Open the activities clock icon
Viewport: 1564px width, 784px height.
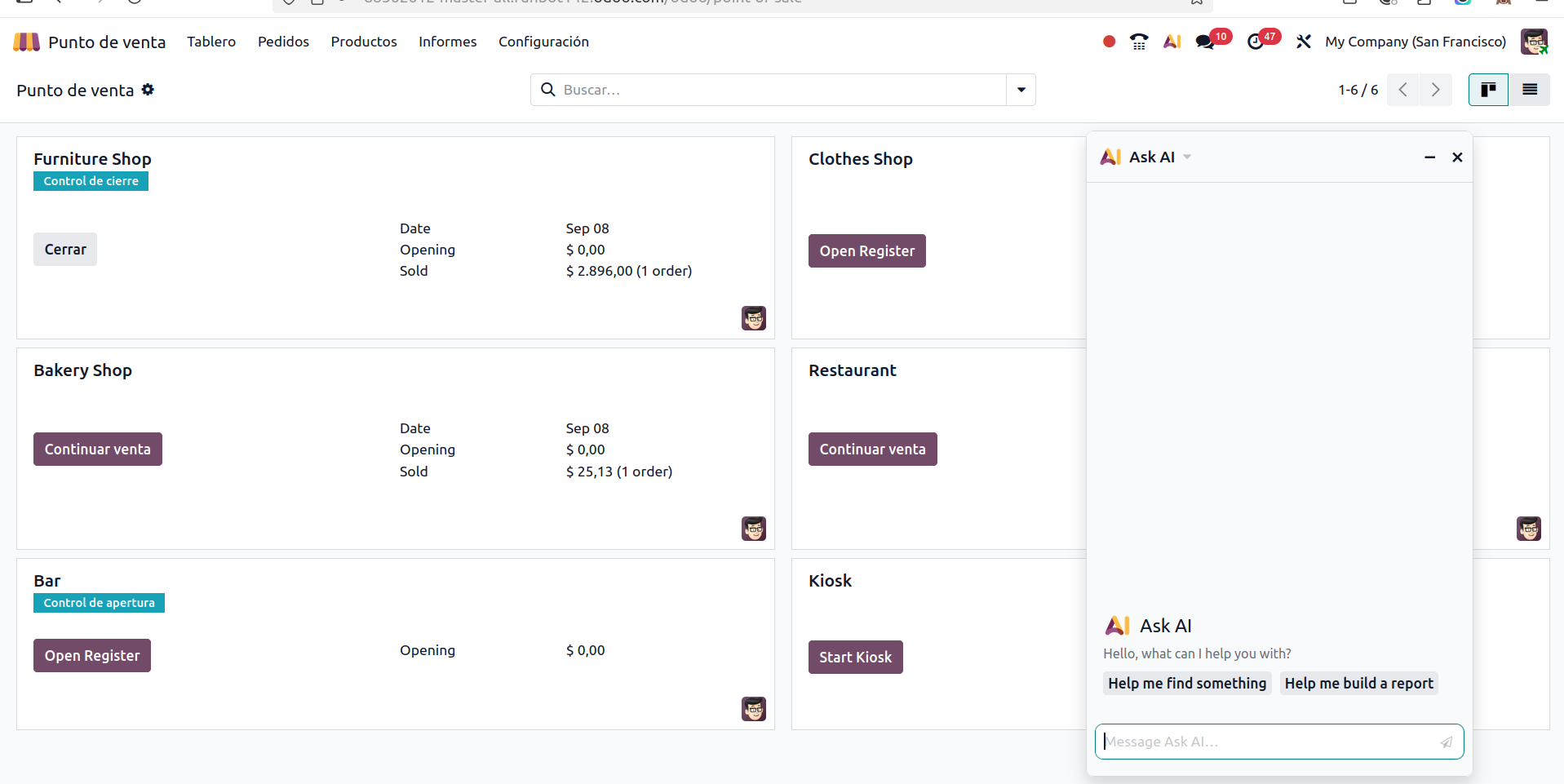[1256, 42]
